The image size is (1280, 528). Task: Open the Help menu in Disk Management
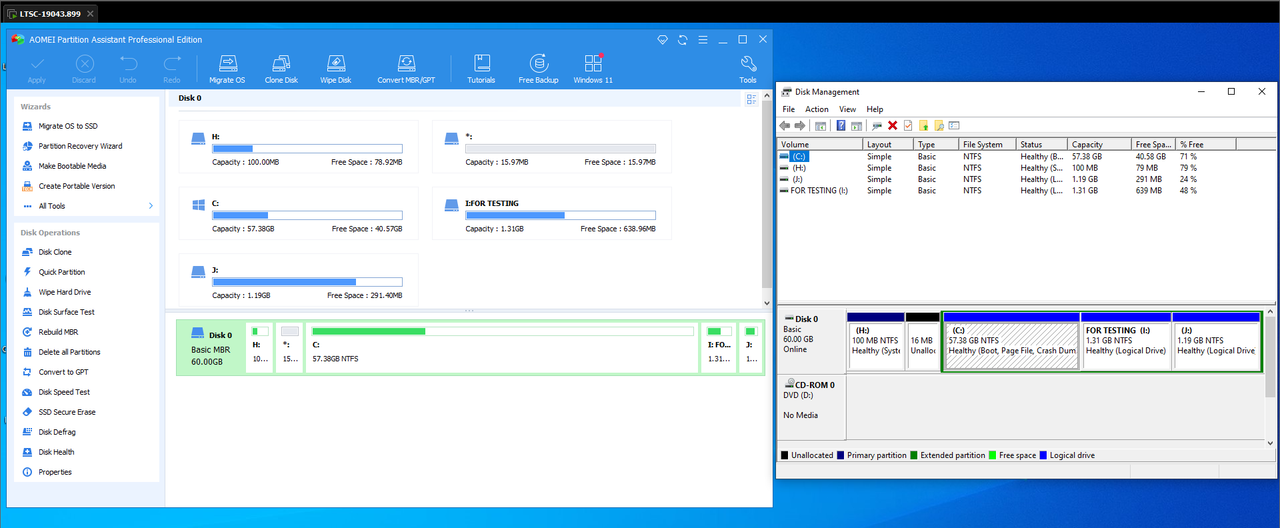pyautogui.click(x=875, y=109)
